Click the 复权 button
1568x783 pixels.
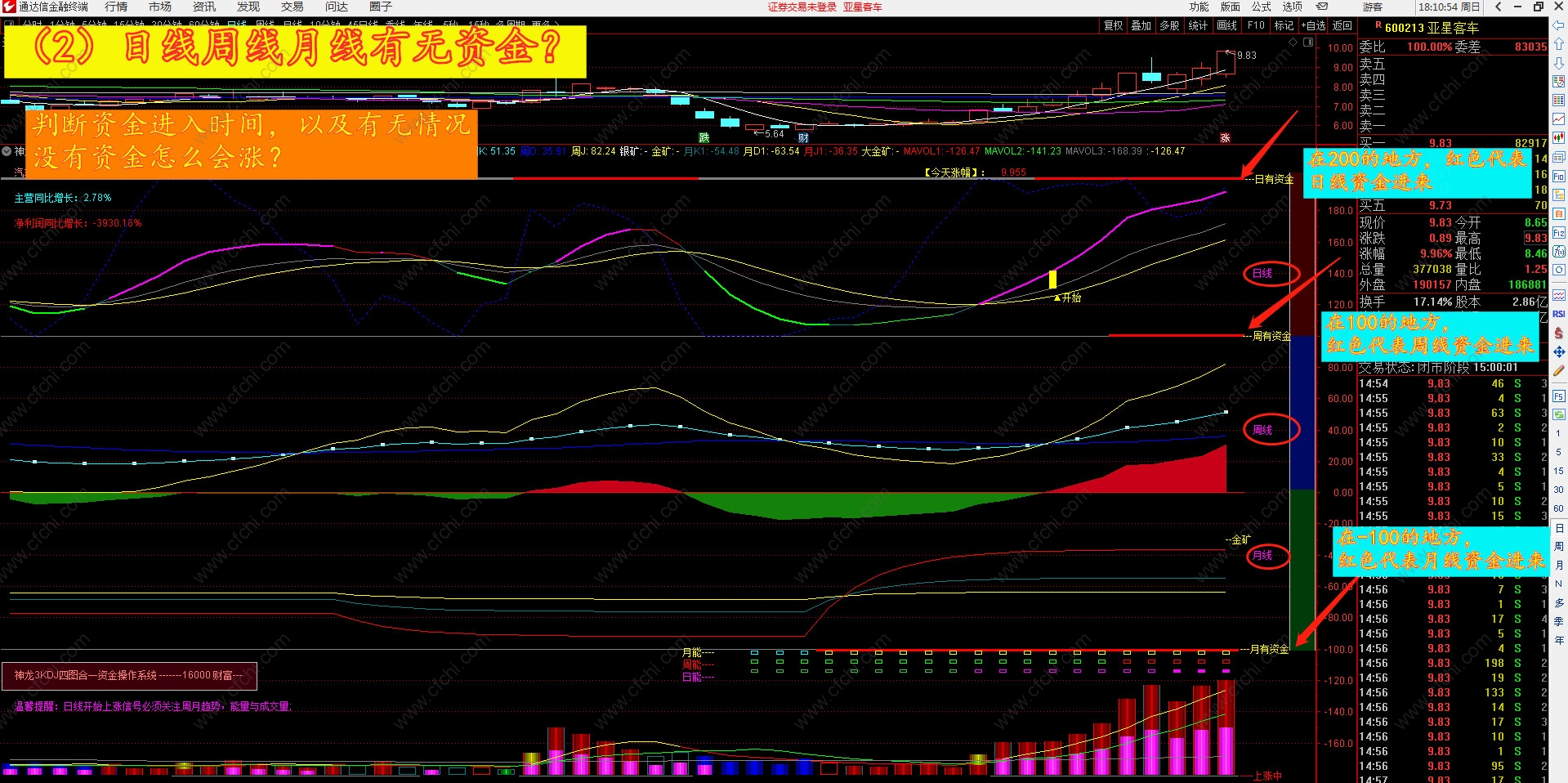(1114, 25)
